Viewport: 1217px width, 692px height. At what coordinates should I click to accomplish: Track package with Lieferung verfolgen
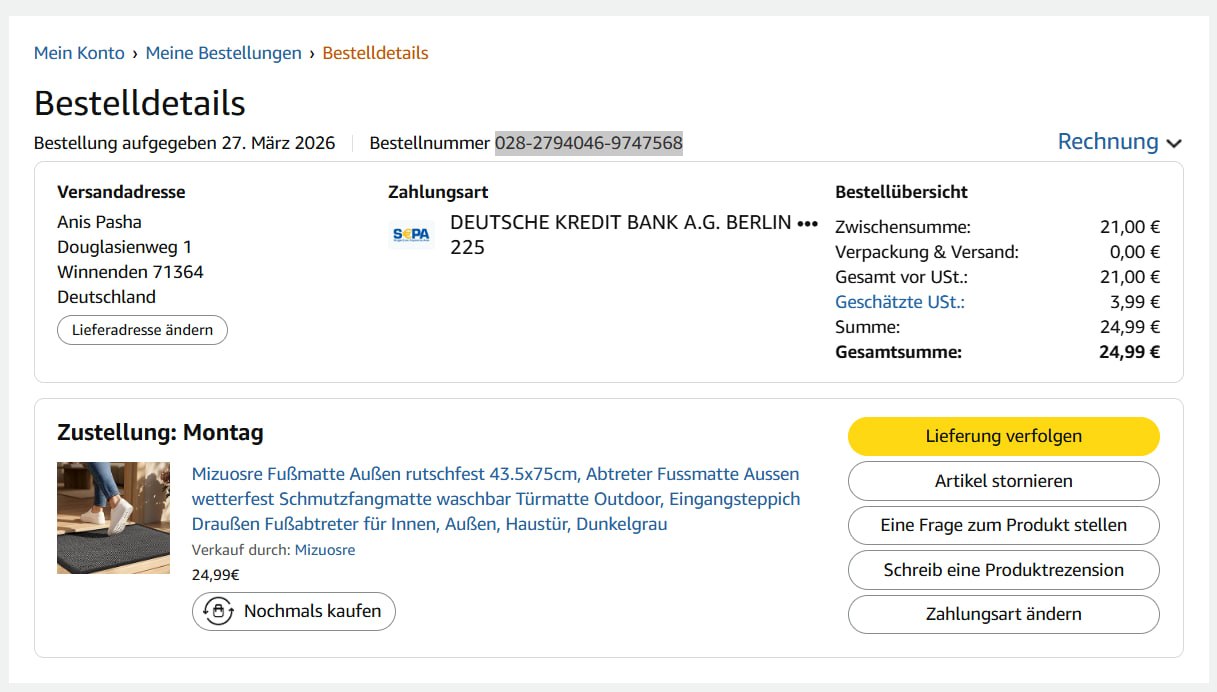(x=1003, y=436)
